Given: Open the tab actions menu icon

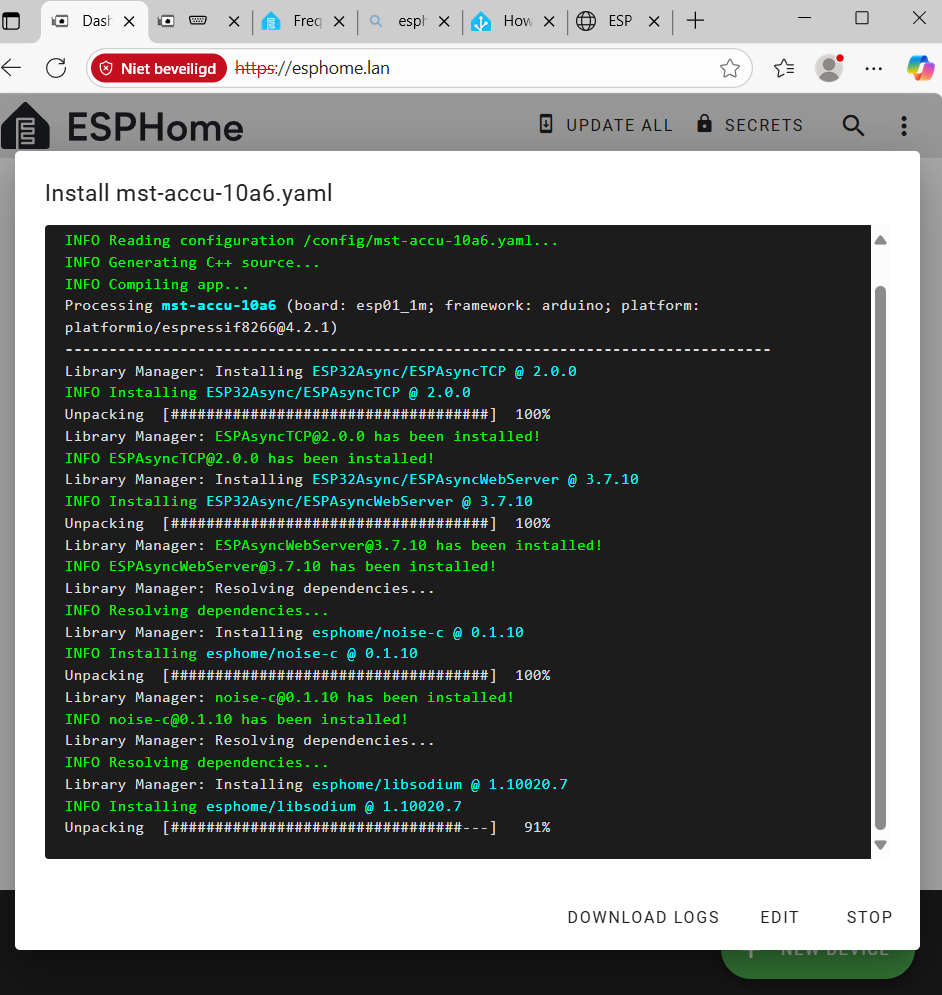Looking at the screenshot, I should click(x=11, y=21).
